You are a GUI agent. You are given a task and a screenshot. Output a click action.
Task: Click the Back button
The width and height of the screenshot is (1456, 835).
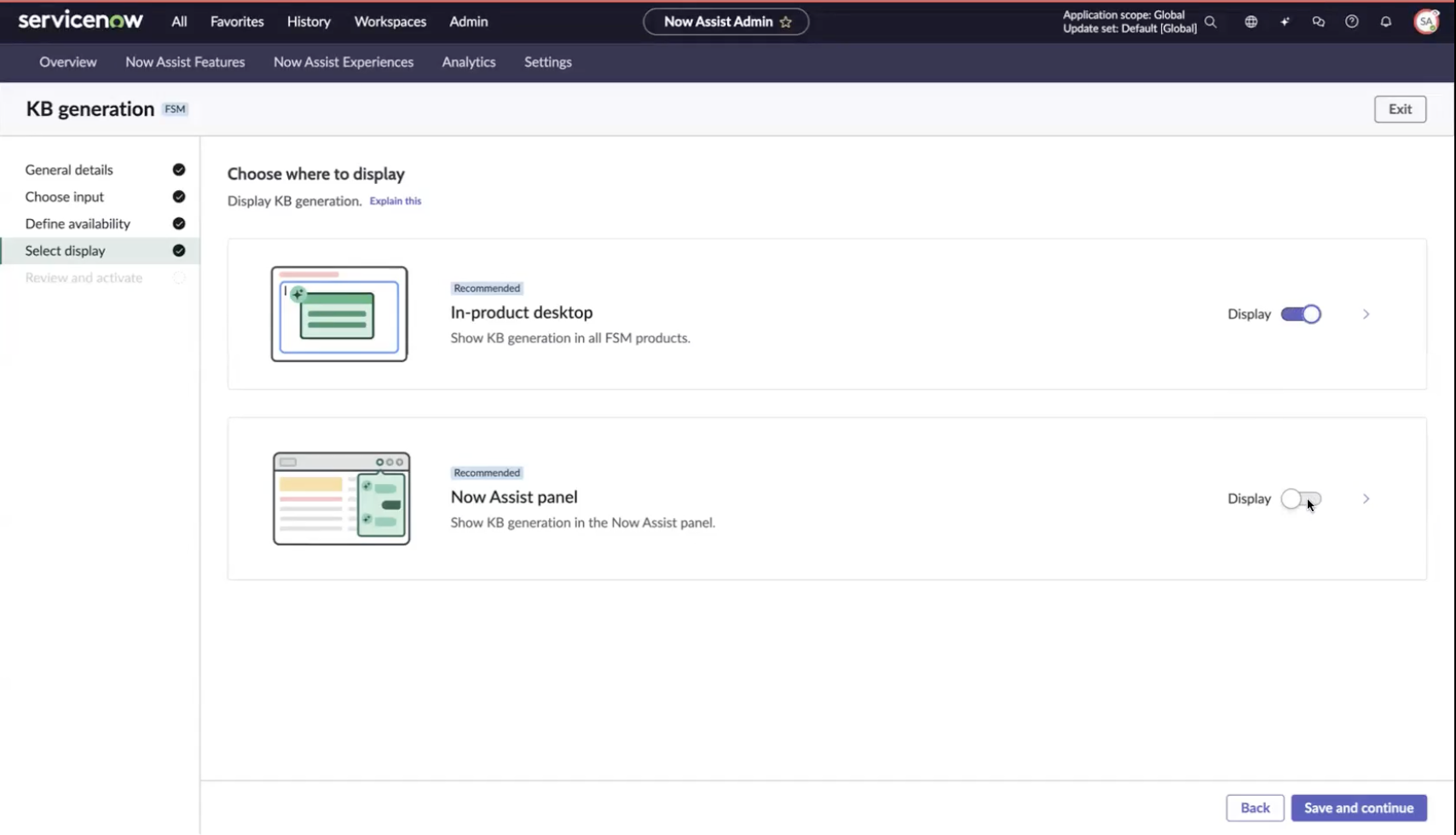click(x=1255, y=808)
